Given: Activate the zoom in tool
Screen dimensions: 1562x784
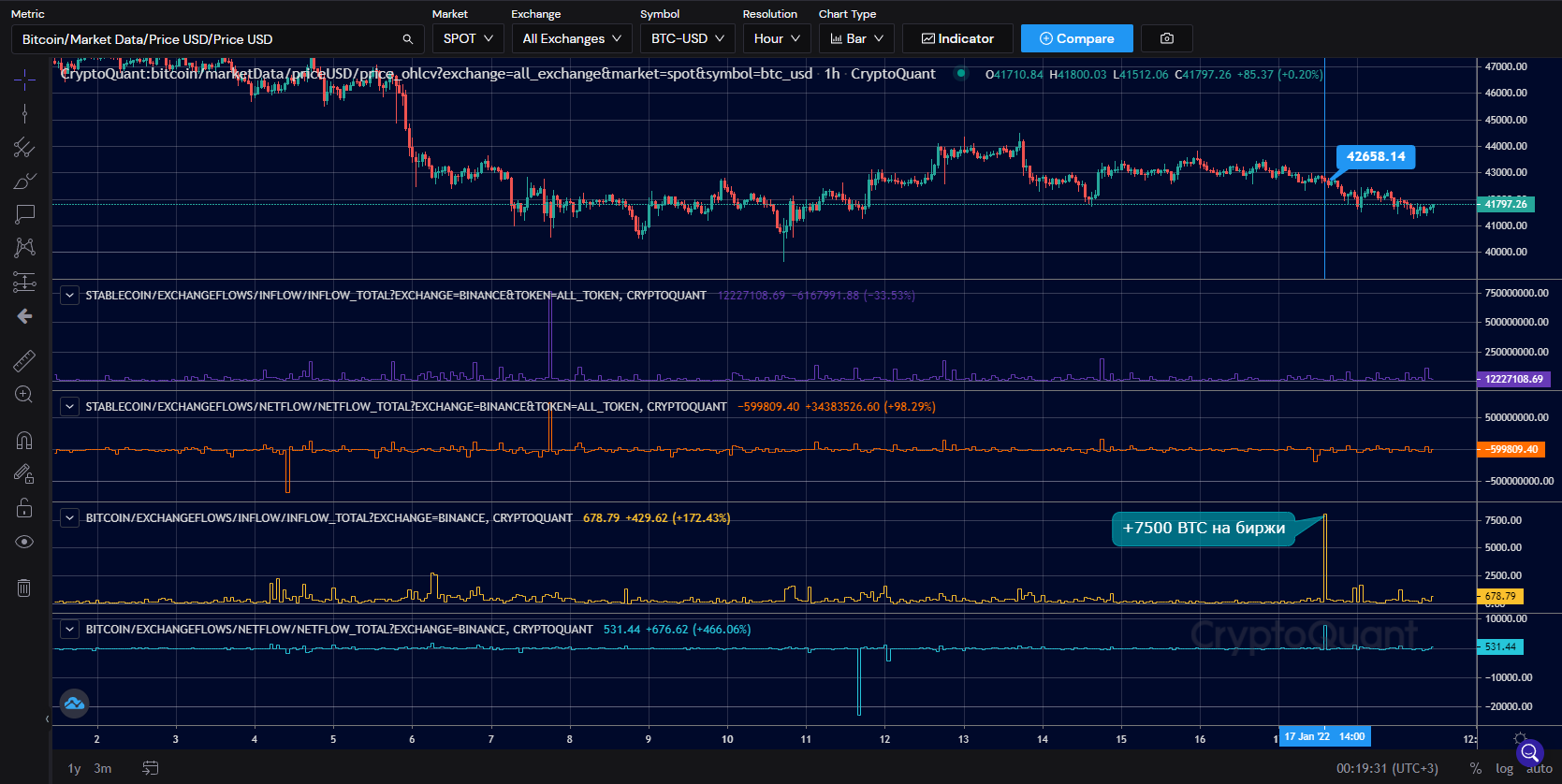Looking at the screenshot, I should point(24,395).
